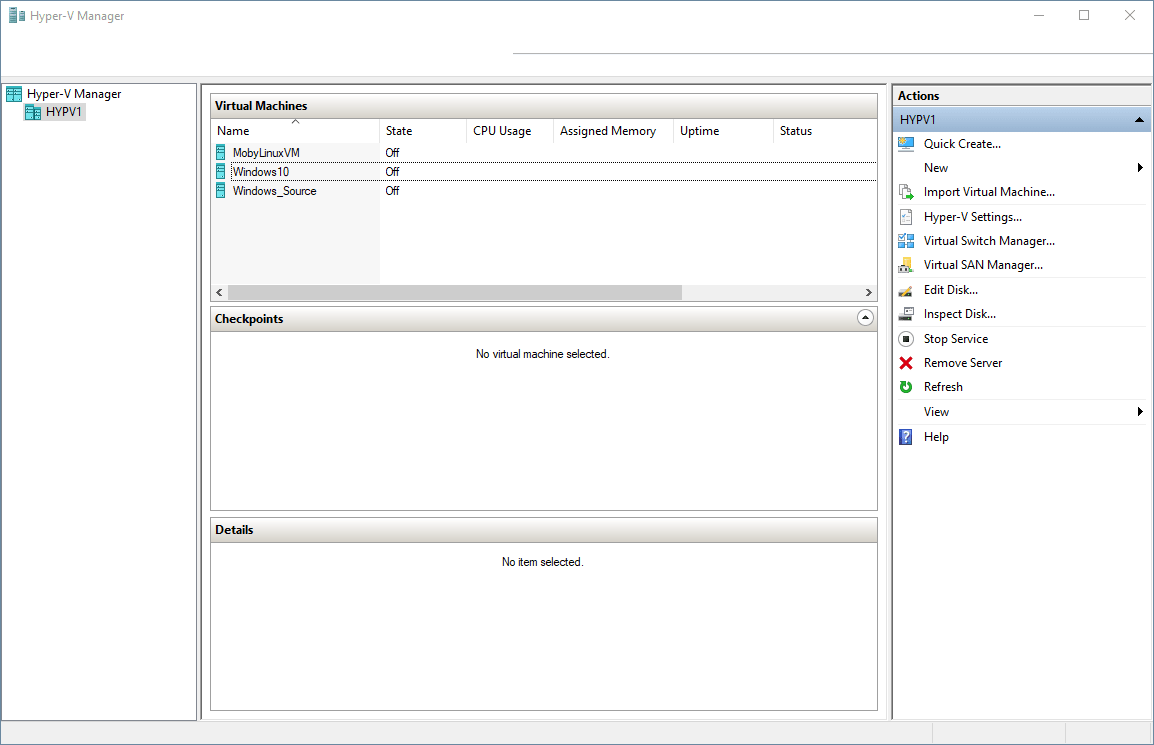Close the Hyper-V Manager window
The height and width of the screenshot is (745, 1154).
(x=1130, y=15)
